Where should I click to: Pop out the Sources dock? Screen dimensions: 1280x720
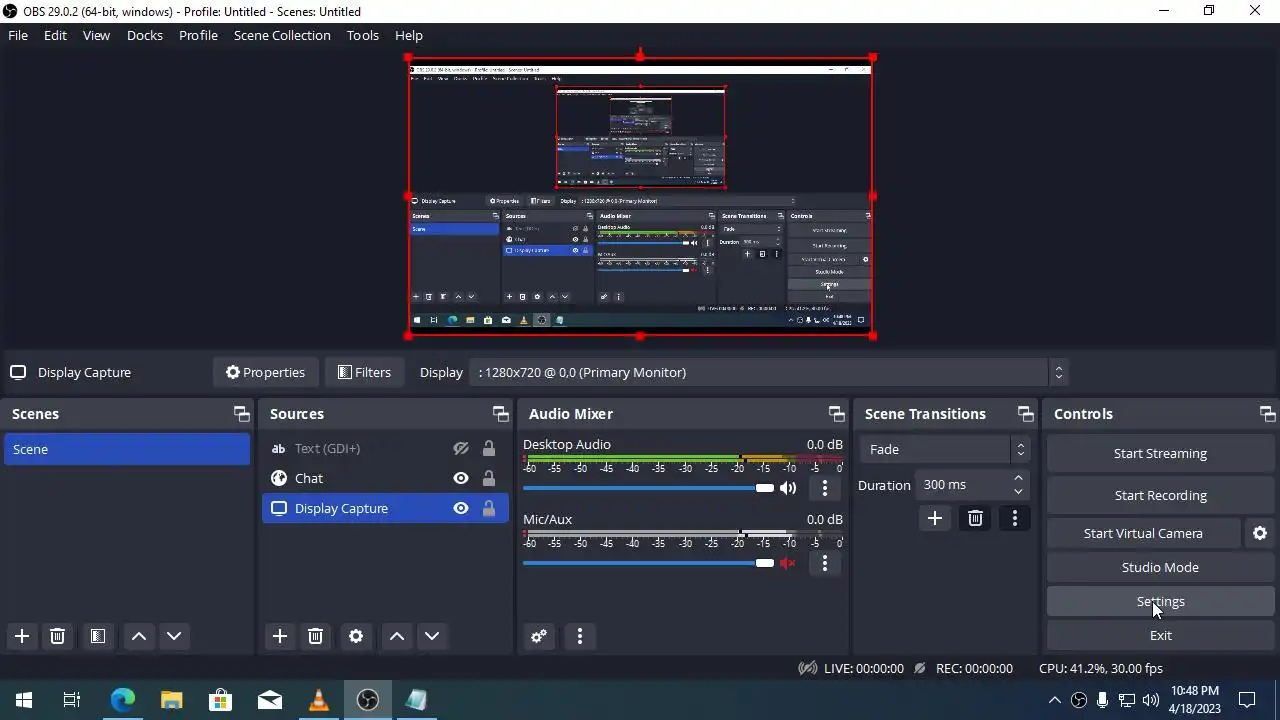pyautogui.click(x=500, y=414)
